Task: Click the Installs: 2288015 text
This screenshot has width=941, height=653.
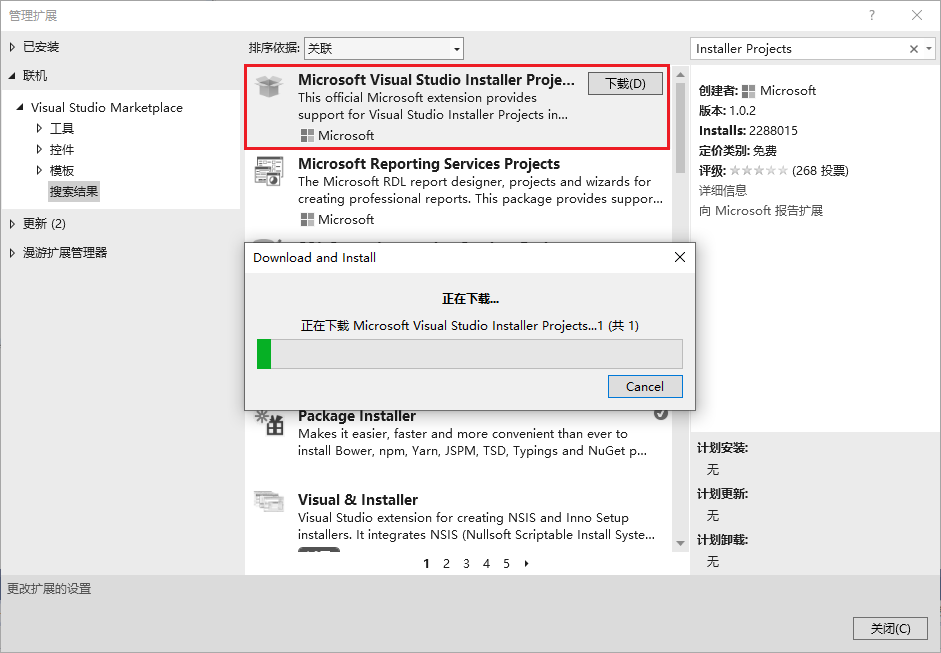Action: coord(748,131)
